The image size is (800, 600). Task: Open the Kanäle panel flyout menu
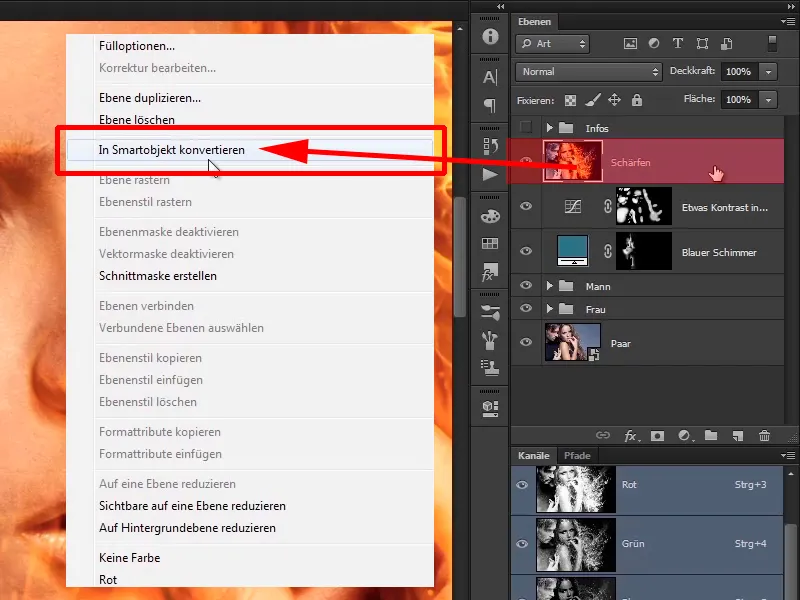pos(788,455)
